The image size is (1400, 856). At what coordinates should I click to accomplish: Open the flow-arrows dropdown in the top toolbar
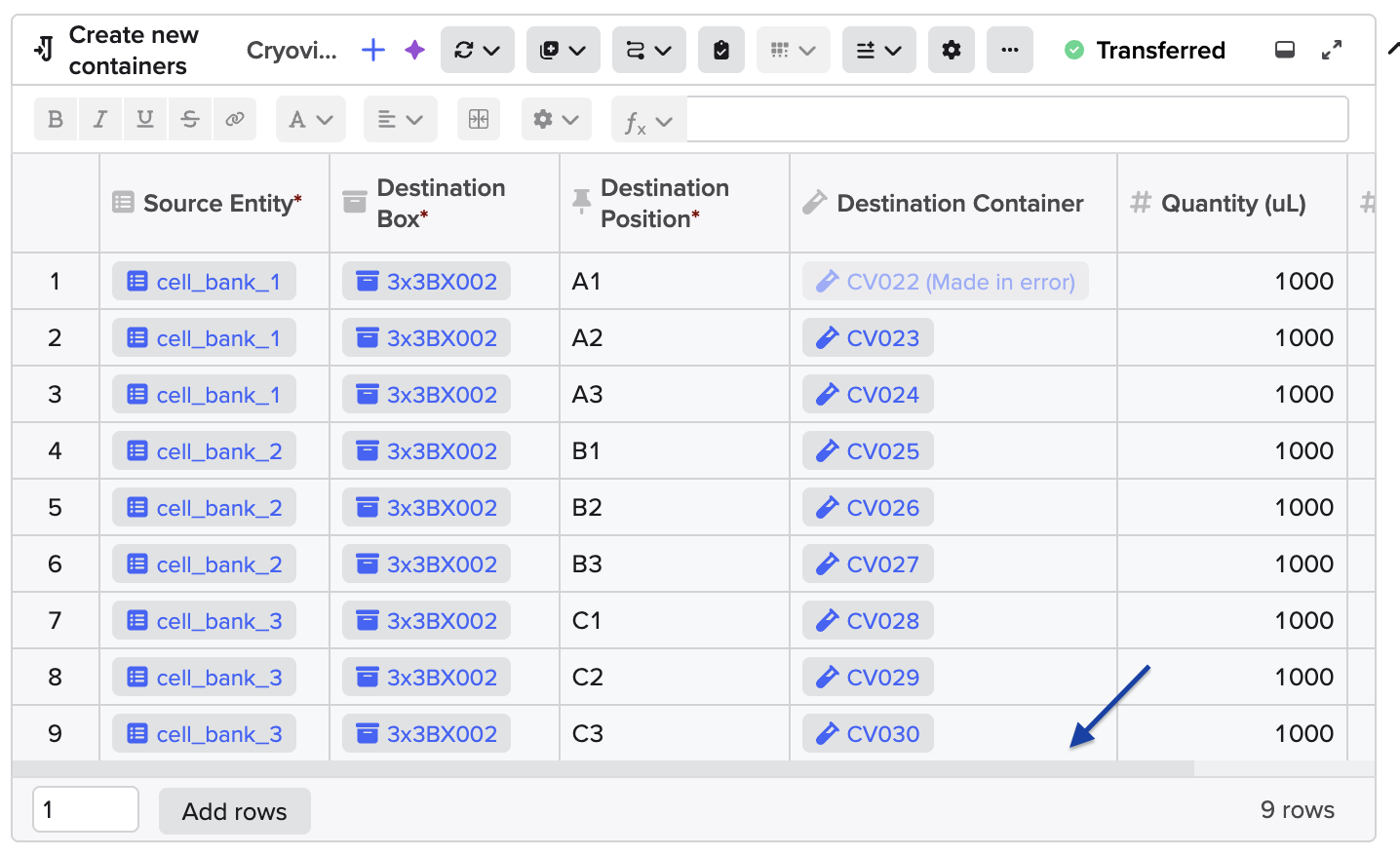(649, 50)
